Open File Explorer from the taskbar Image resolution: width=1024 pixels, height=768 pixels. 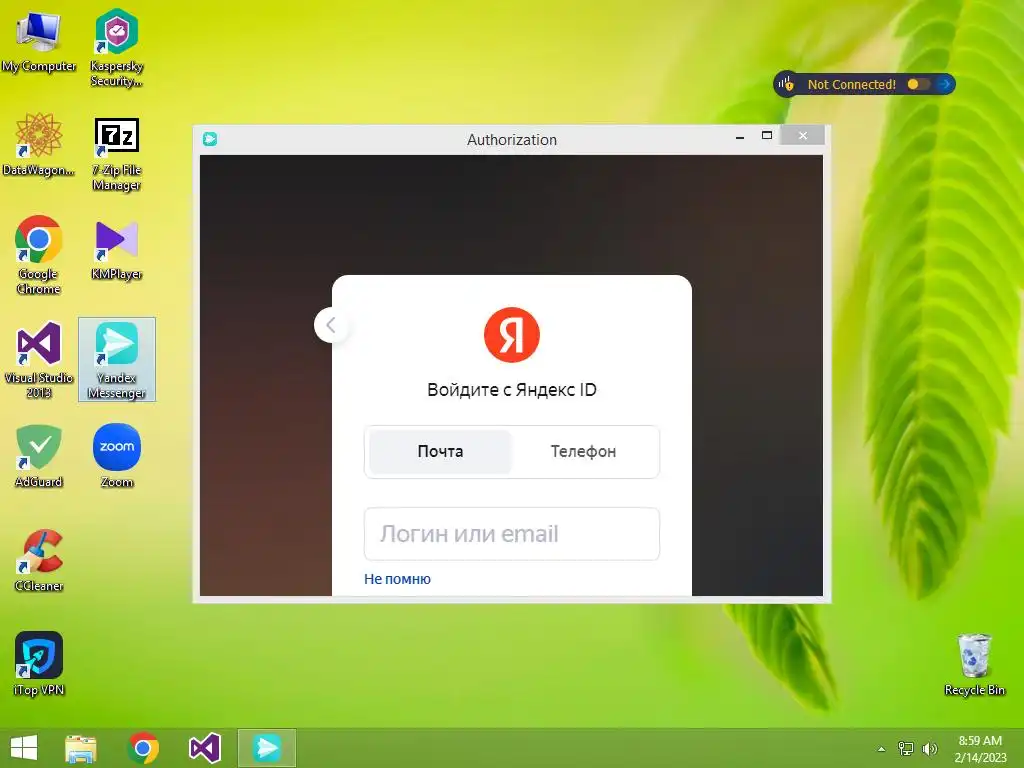tap(81, 748)
